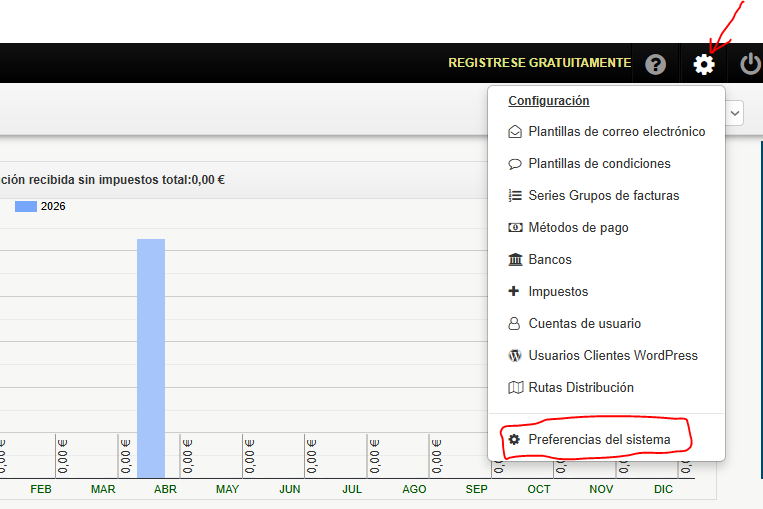Open Métodos de pago
Viewport: 763px width, 509px height.
pyautogui.click(x=578, y=227)
